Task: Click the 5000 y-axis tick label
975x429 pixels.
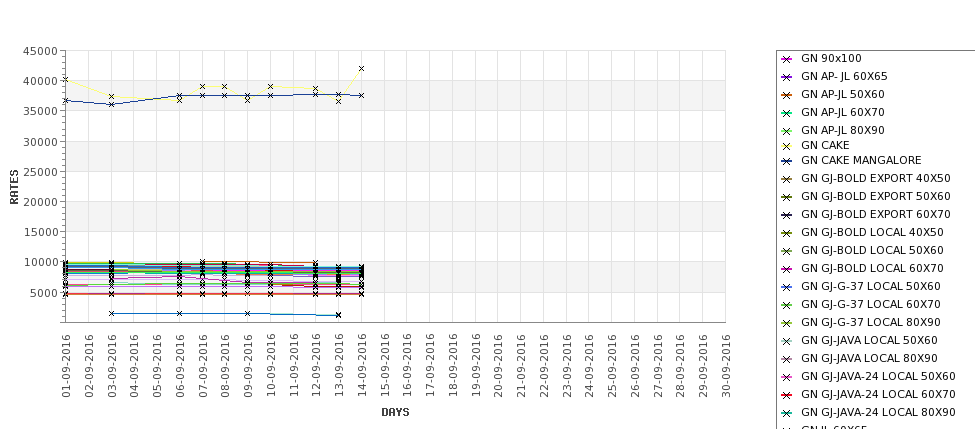Action: click(x=44, y=293)
